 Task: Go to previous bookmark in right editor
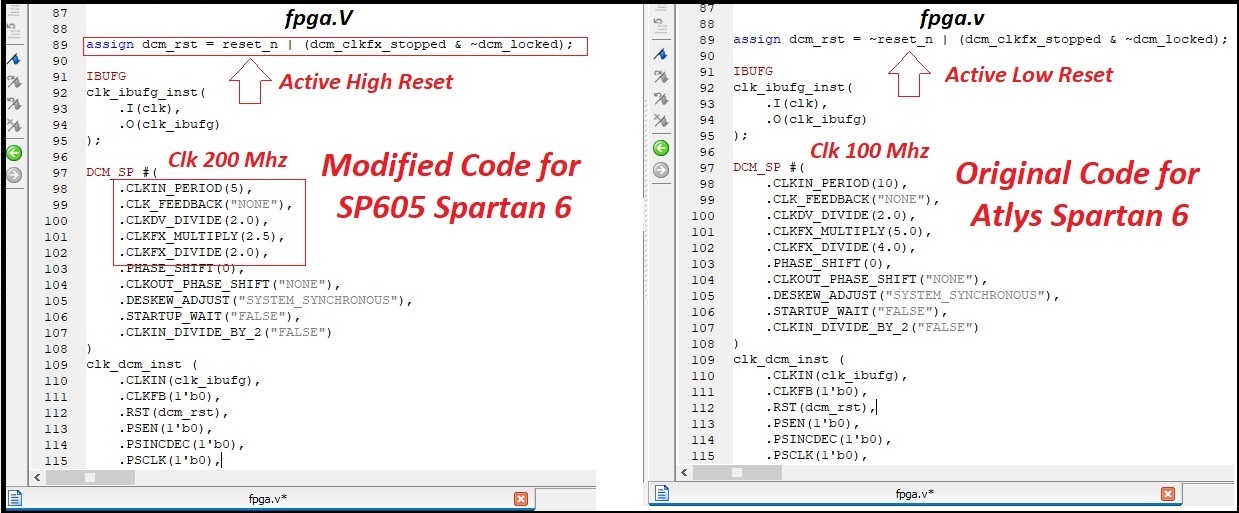point(661,99)
